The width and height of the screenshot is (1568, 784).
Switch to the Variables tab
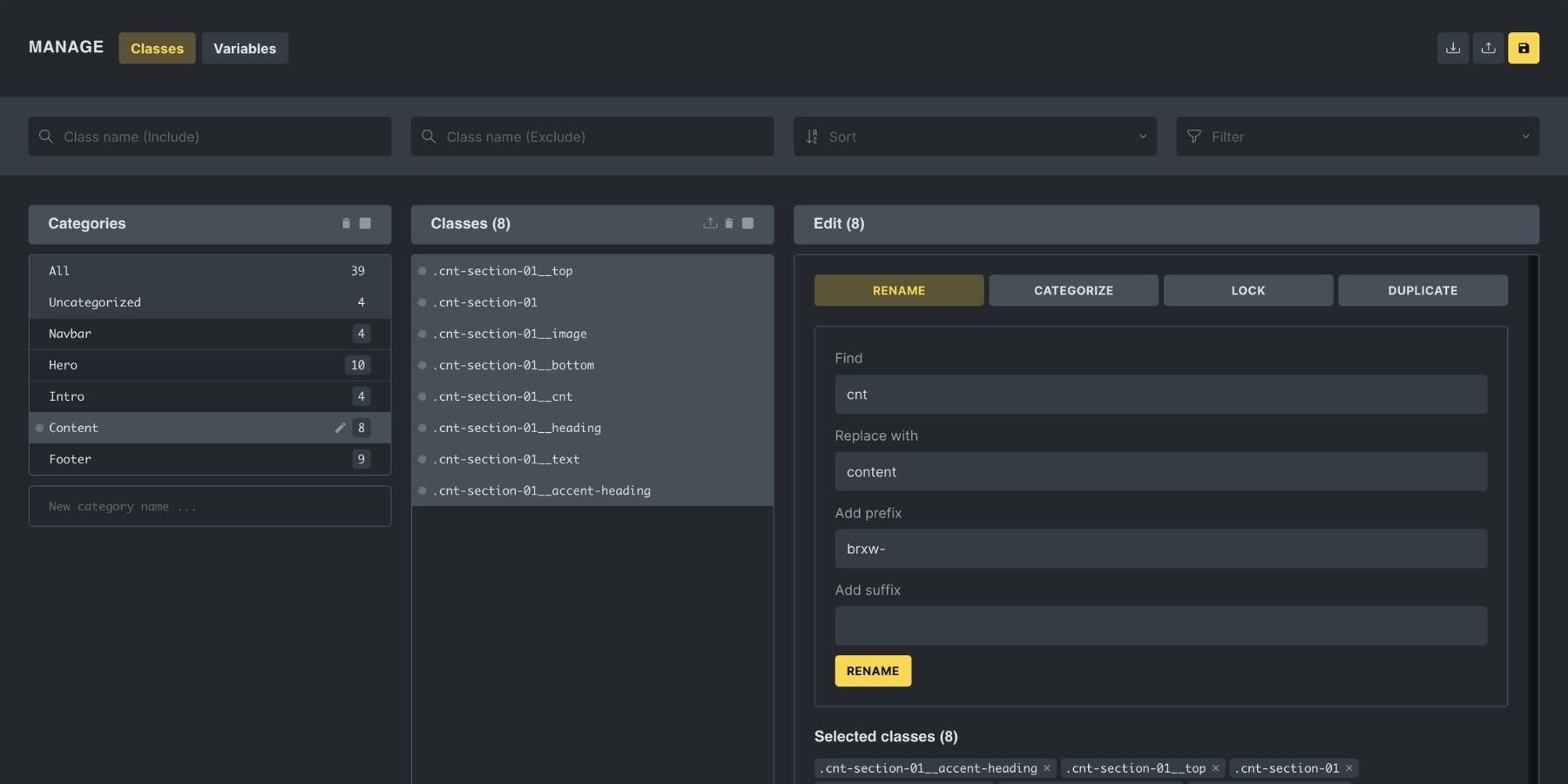pos(245,48)
